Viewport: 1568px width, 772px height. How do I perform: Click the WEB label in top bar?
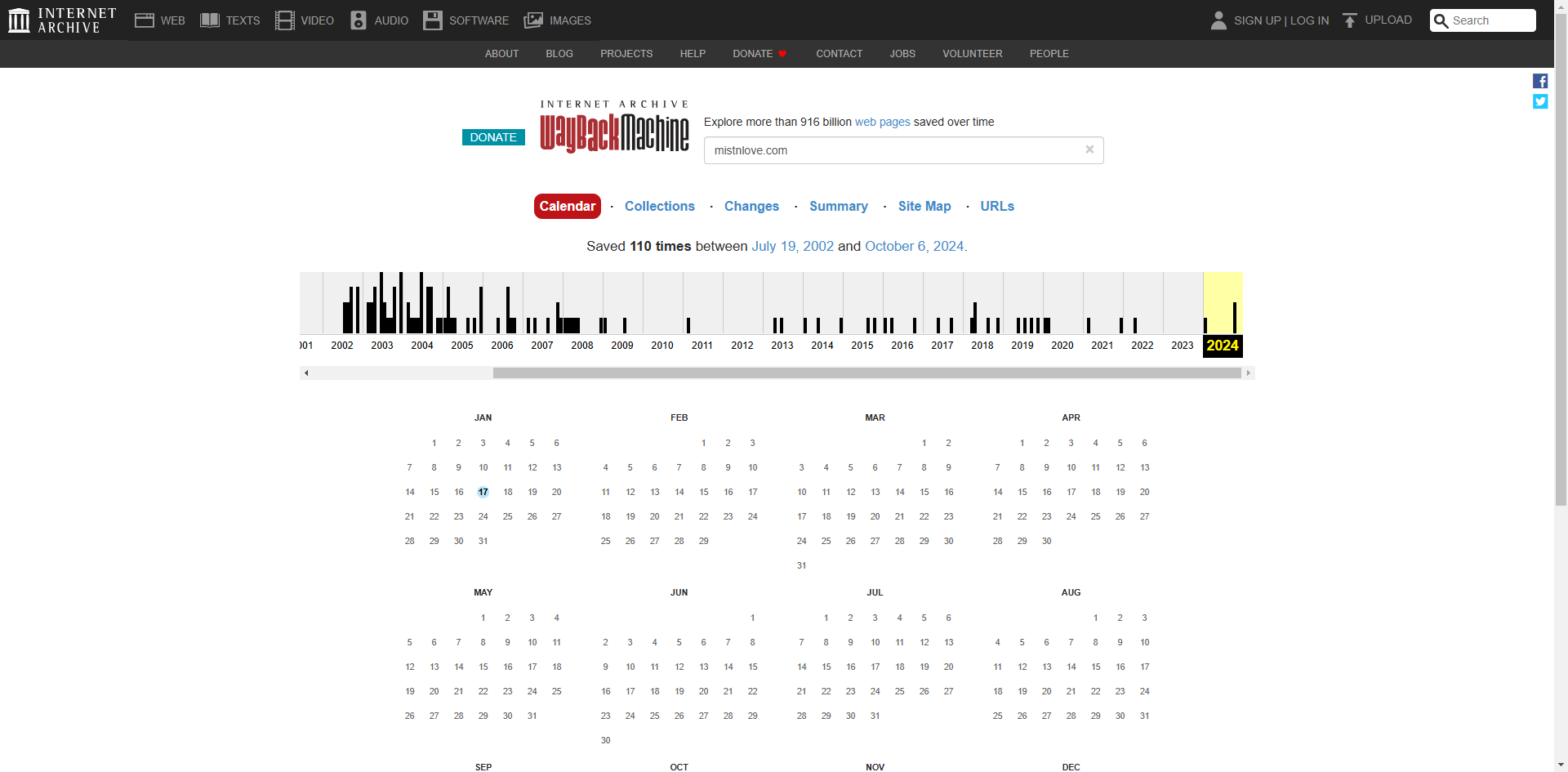pos(173,20)
